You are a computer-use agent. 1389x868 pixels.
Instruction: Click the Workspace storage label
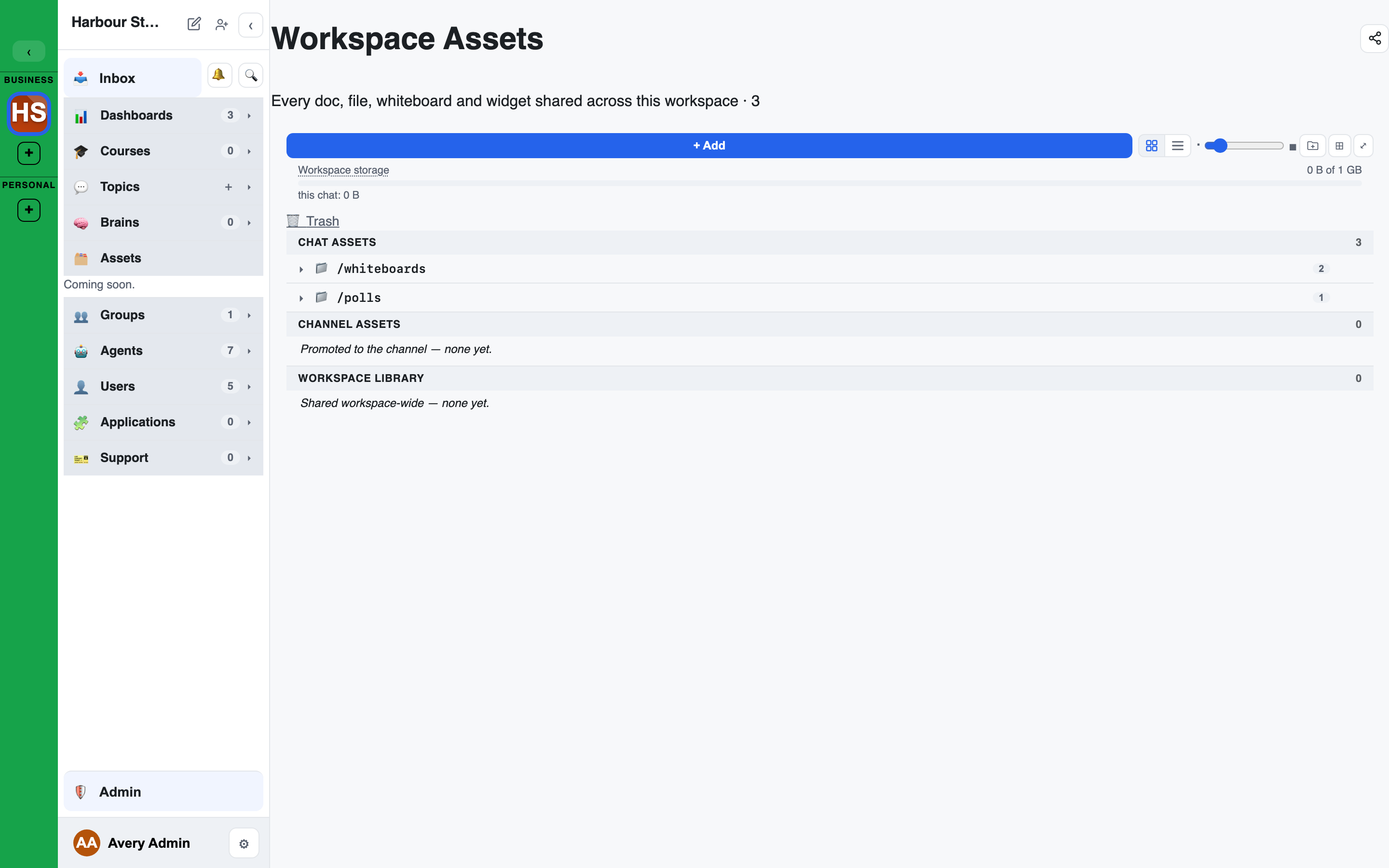click(343, 170)
